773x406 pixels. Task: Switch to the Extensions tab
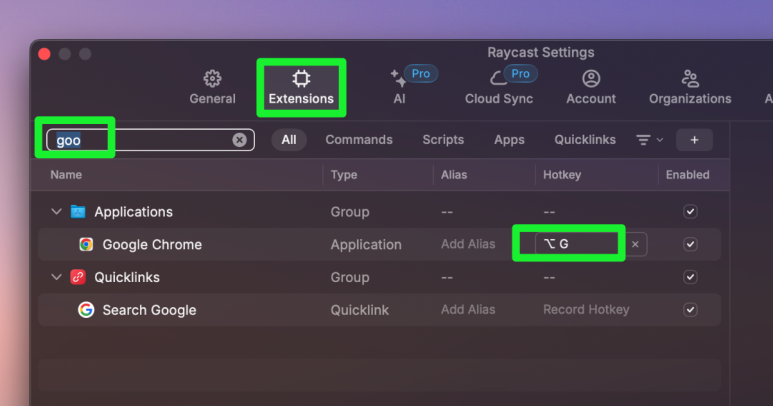[301, 87]
